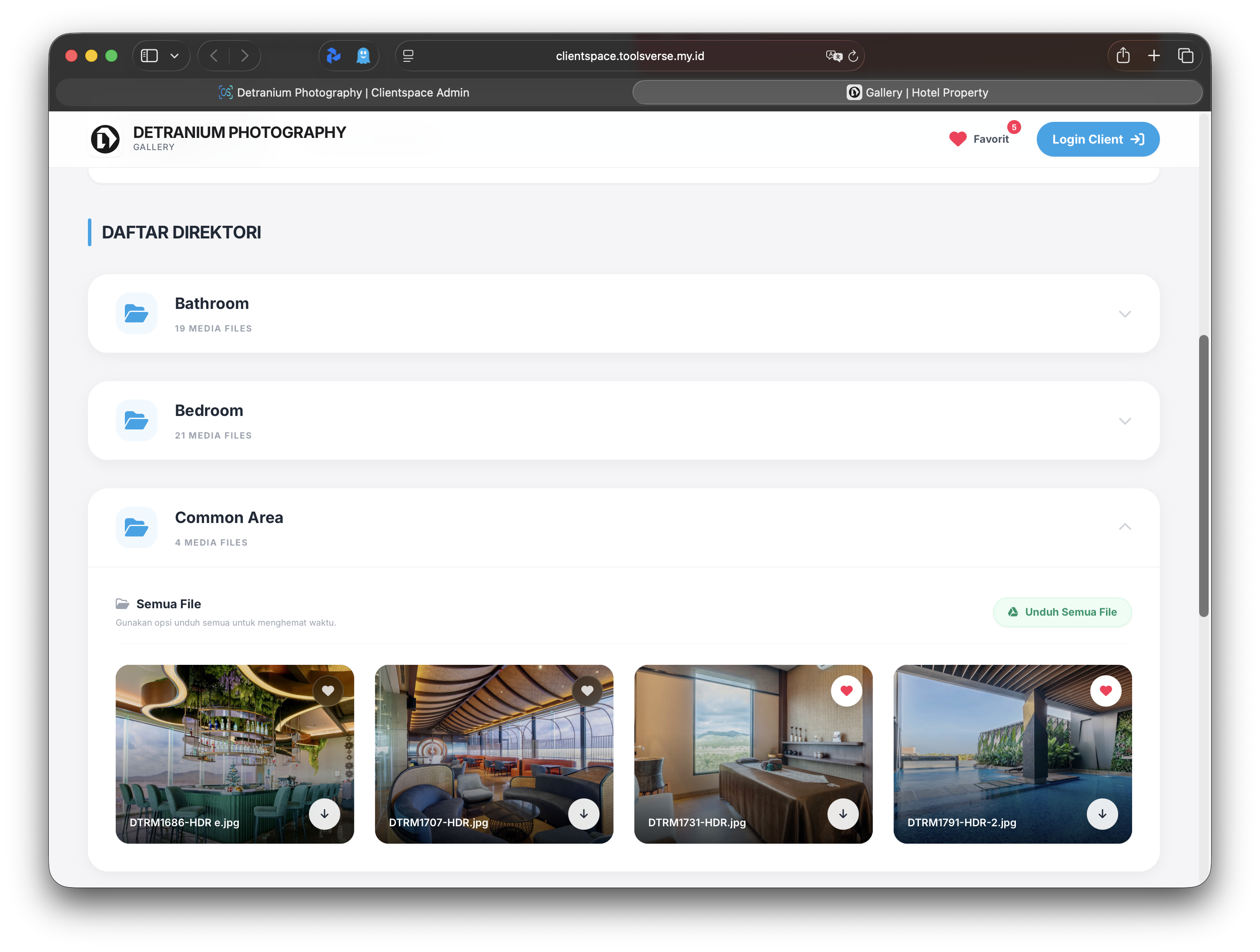Reload the page with refresh icon
Image resolution: width=1260 pixels, height=952 pixels.
(x=853, y=56)
